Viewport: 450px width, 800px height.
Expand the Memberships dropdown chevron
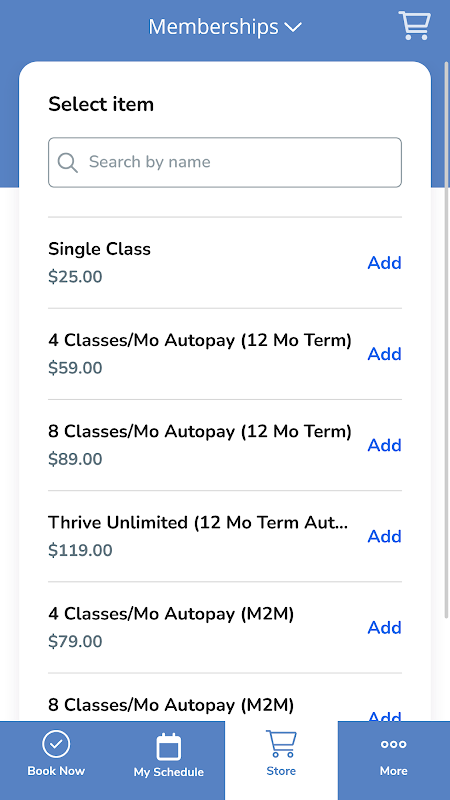pos(293,27)
